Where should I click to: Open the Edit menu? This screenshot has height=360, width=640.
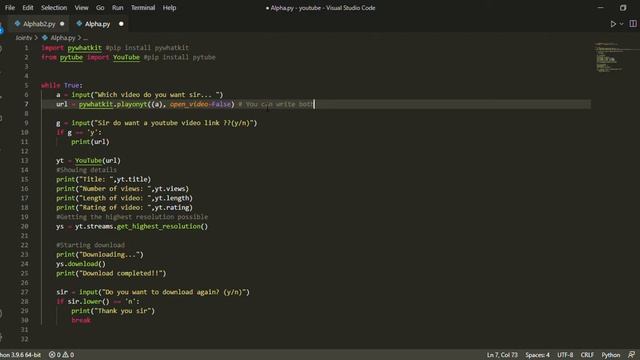(28, 8)
